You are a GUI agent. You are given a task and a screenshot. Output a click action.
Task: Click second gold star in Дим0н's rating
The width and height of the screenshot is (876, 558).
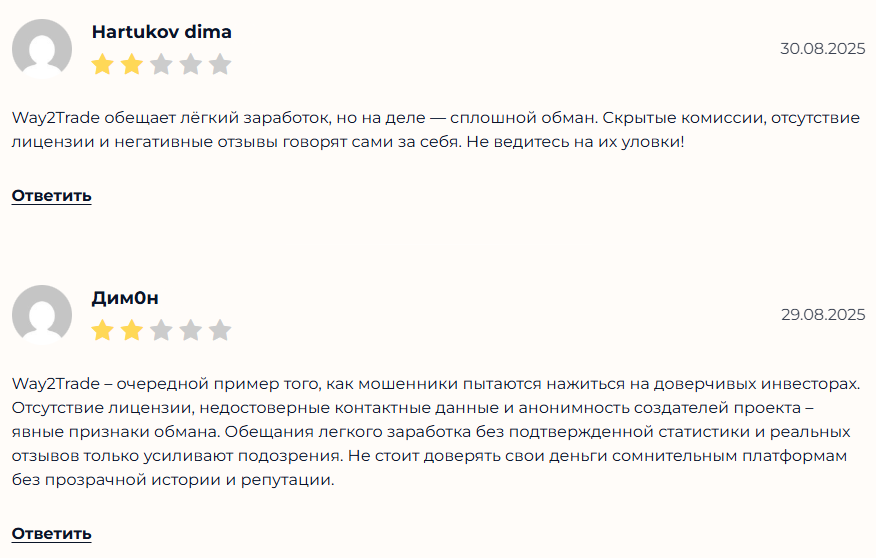132,330
